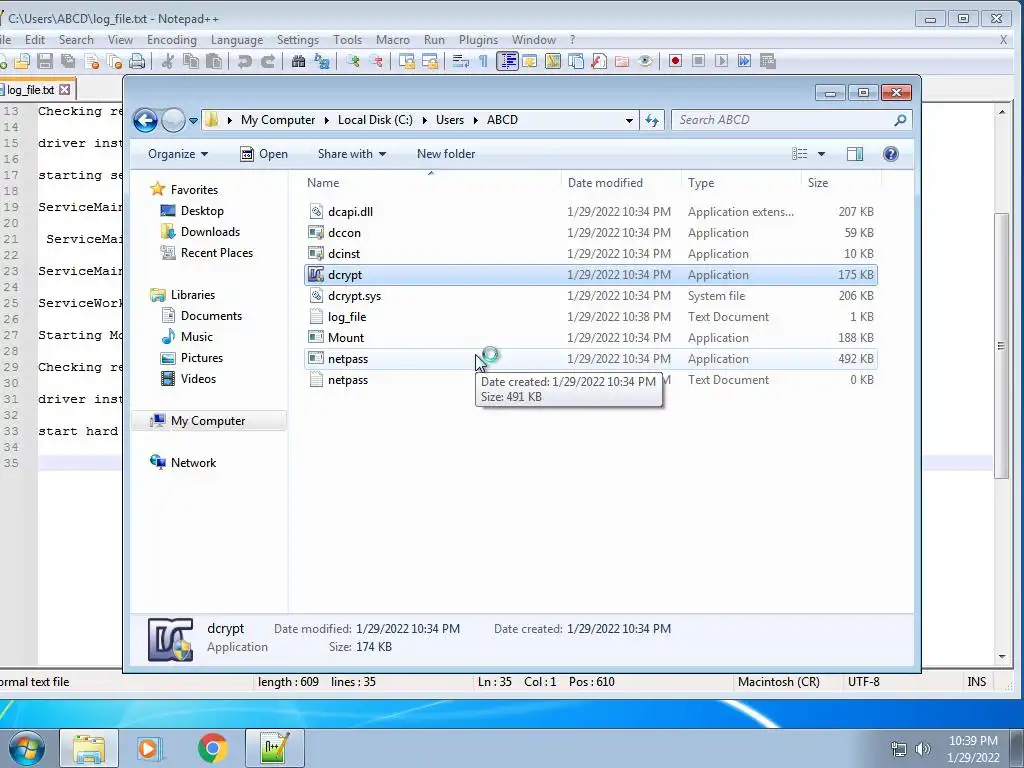This screenshot has width=1024, height=768.
Task: Click the Copy icon in Notepad++ toolbar
Action: pyautogui.click(x=191, y=61)
